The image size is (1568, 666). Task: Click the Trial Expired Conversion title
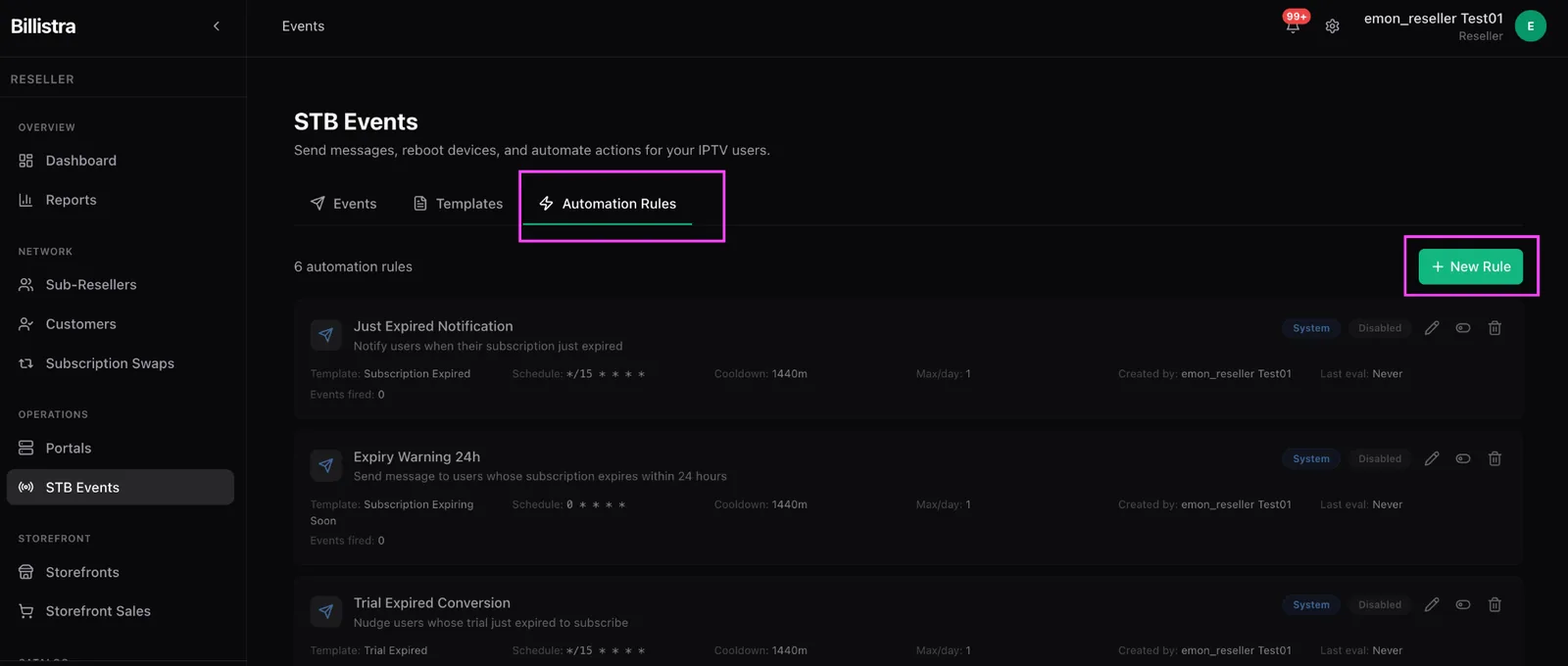pos(432,603)
